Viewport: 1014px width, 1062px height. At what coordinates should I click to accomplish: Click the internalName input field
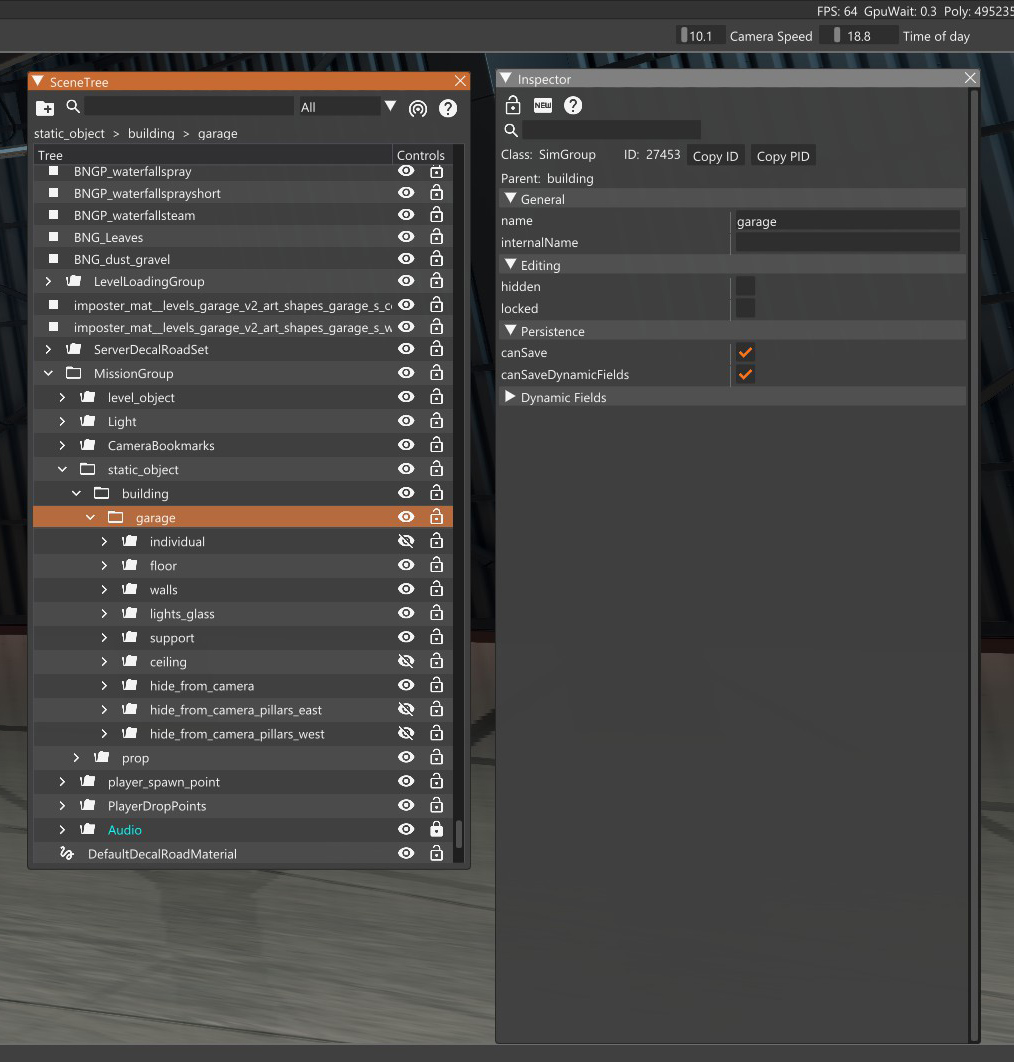coord(847,242)
